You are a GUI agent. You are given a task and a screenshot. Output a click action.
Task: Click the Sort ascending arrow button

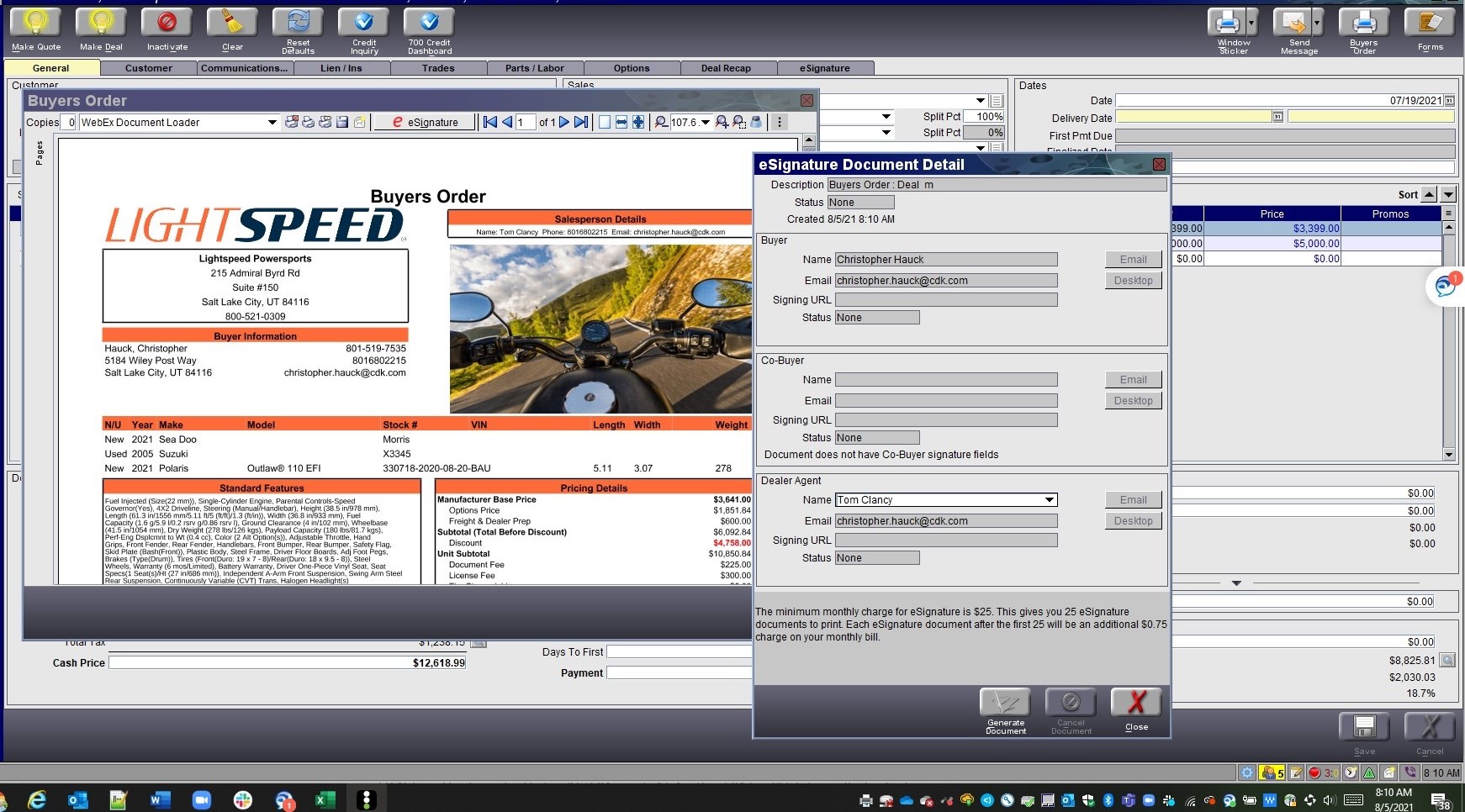click(x=1429, y=194)
